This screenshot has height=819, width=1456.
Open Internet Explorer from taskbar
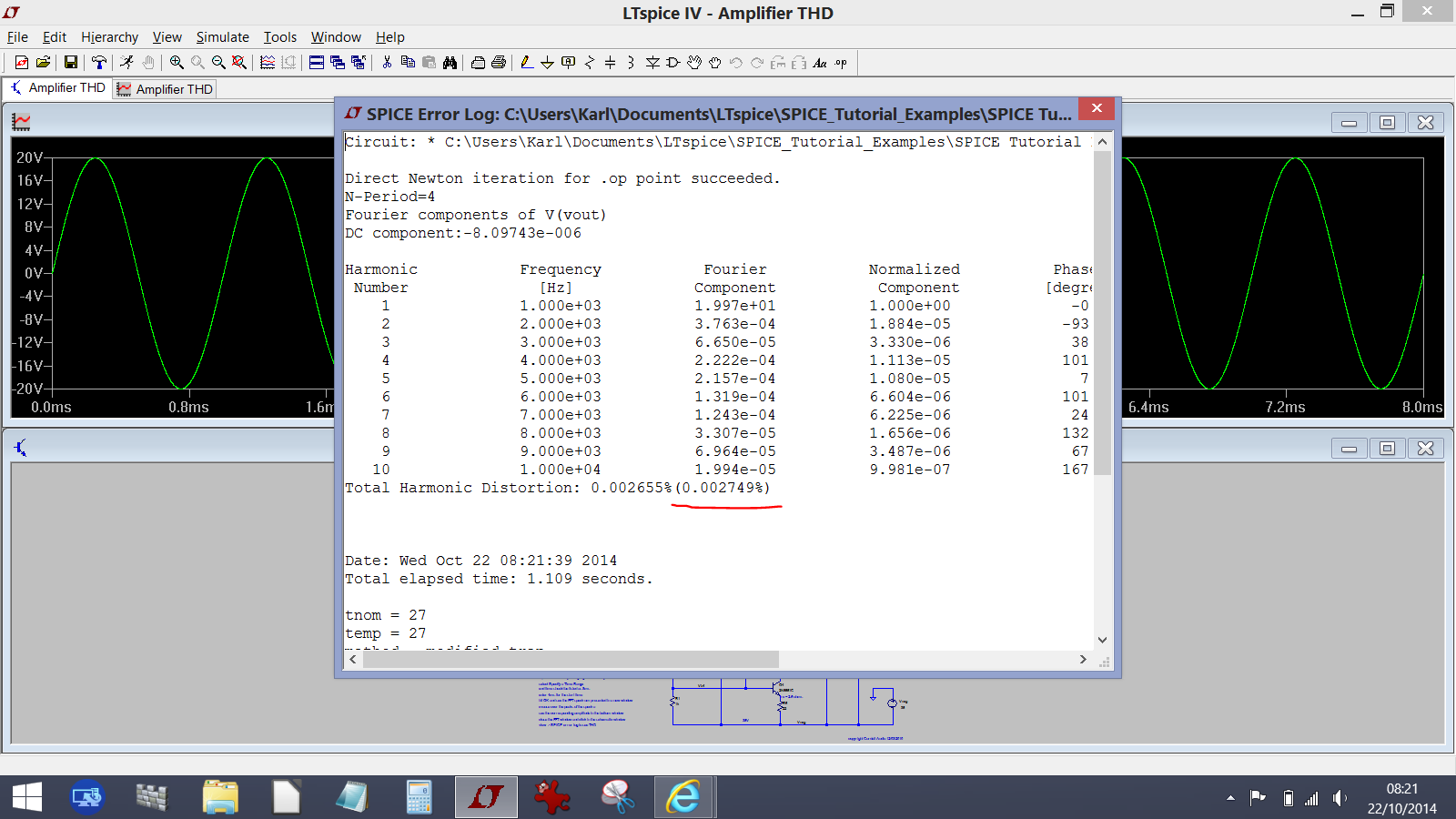click(x=682, y=797)
